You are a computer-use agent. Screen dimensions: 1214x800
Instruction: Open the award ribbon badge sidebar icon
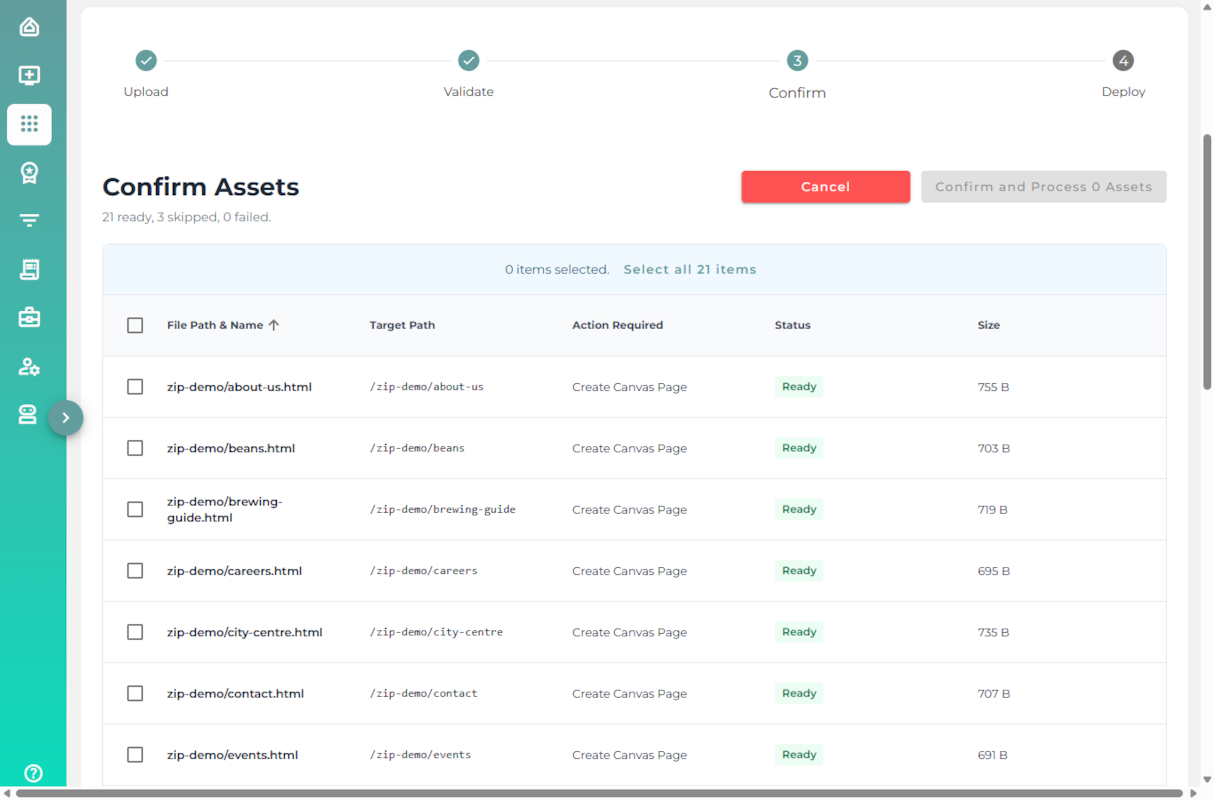pos(29,173)
